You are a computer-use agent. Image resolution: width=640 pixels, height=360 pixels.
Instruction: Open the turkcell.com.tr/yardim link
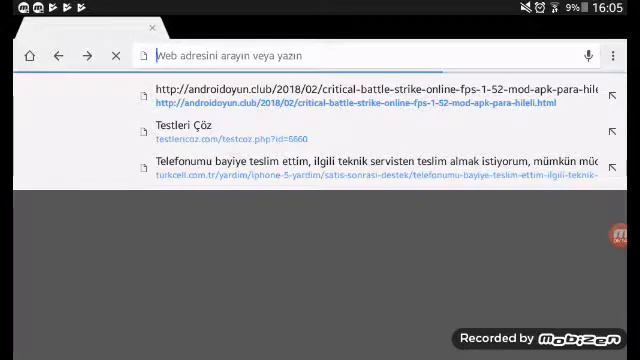(376, 175)
